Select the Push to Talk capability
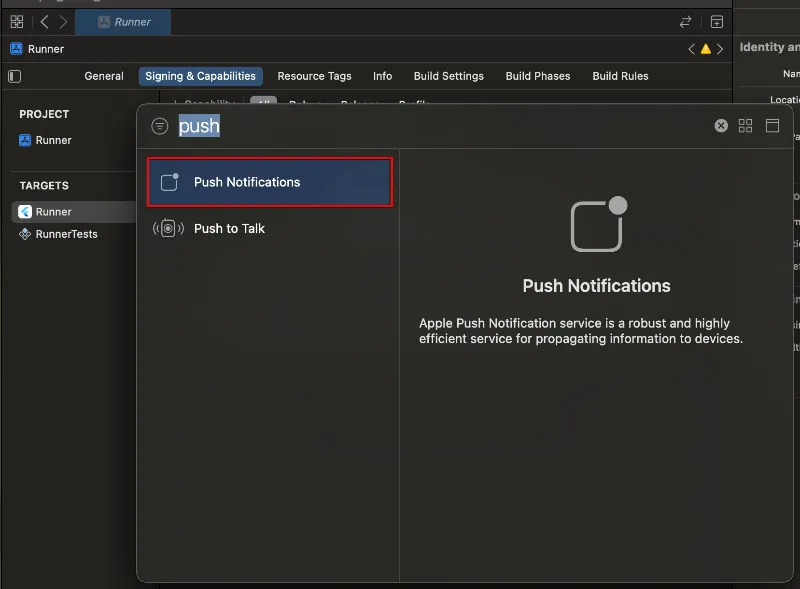Screen dimensions: 800x589 pos(270,228)
